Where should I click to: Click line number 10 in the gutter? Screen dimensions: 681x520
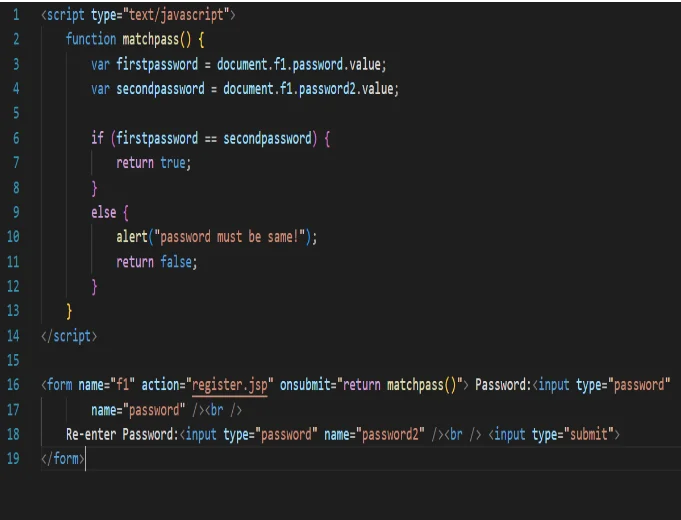13,237
